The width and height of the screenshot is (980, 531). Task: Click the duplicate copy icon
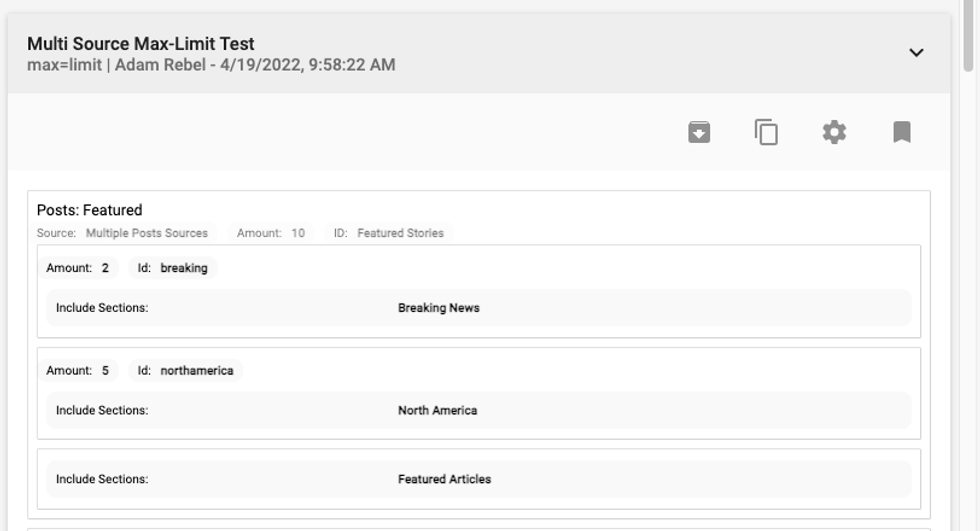click(x=766, y=132)
